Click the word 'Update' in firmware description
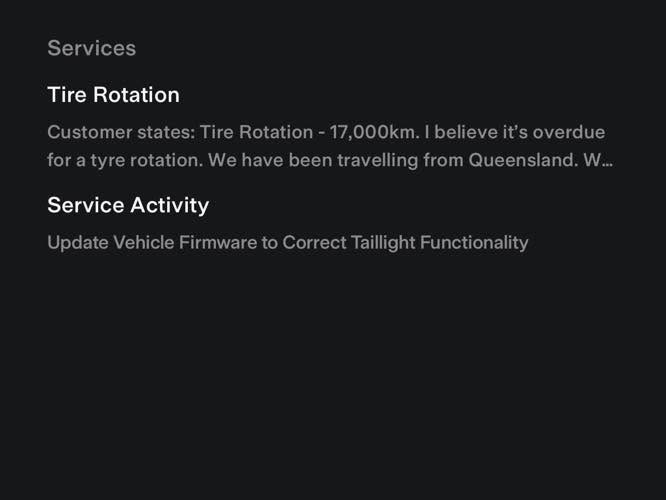The image size is (666, 500). click(x=78, y=243)
